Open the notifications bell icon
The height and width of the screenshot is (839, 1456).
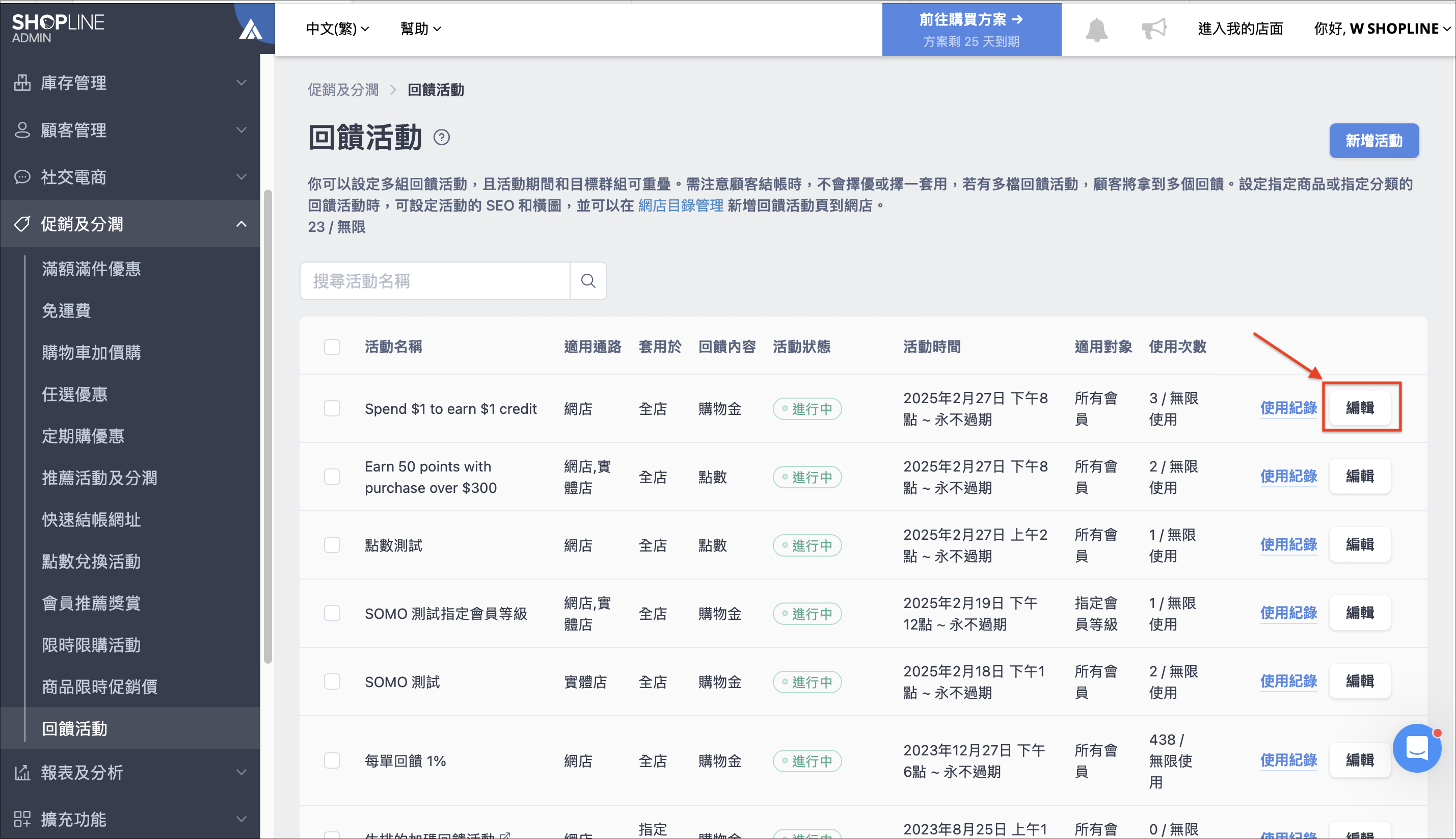[1096, 29]
